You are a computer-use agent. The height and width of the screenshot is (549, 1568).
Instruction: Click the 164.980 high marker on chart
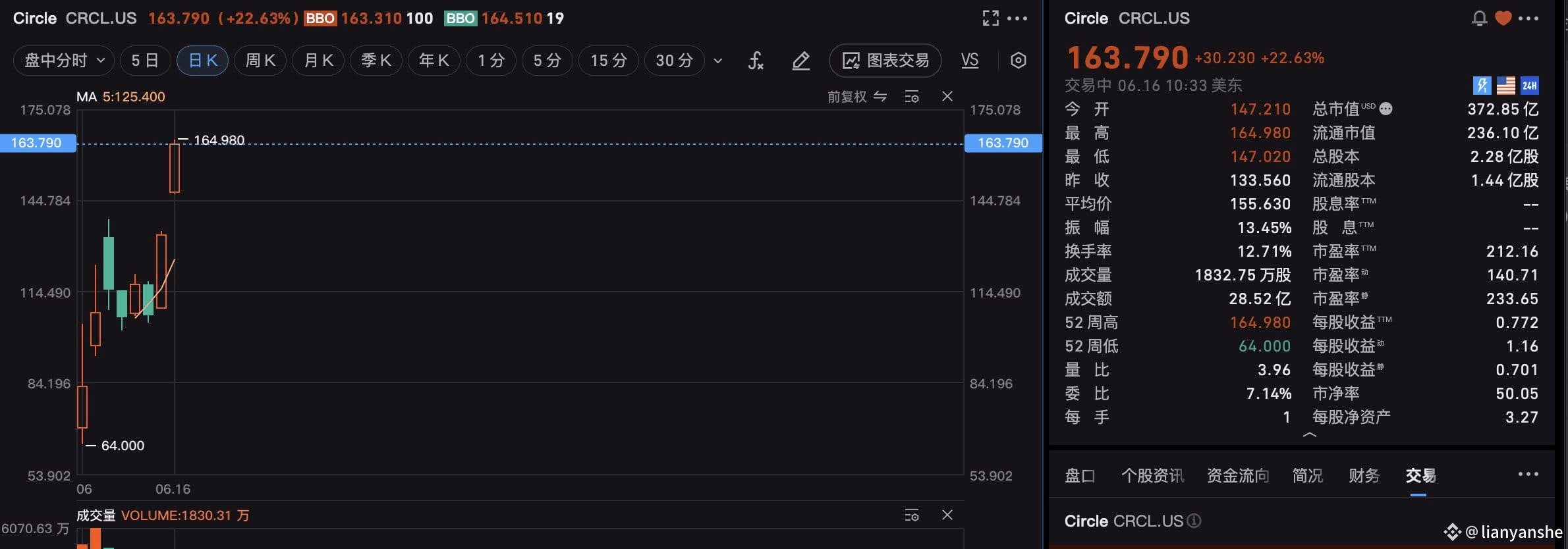click(219, 140)
